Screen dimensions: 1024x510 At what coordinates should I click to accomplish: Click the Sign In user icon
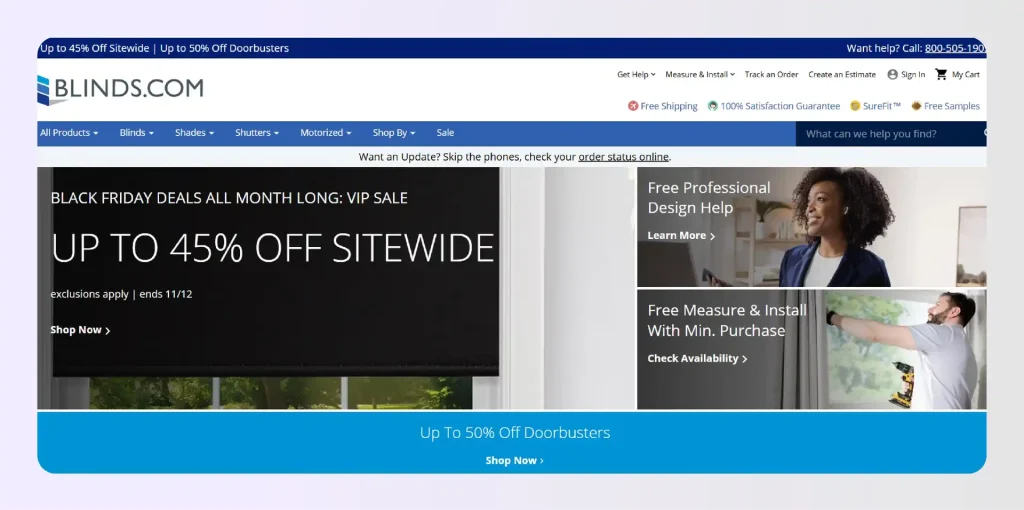[x=892, y=74]
